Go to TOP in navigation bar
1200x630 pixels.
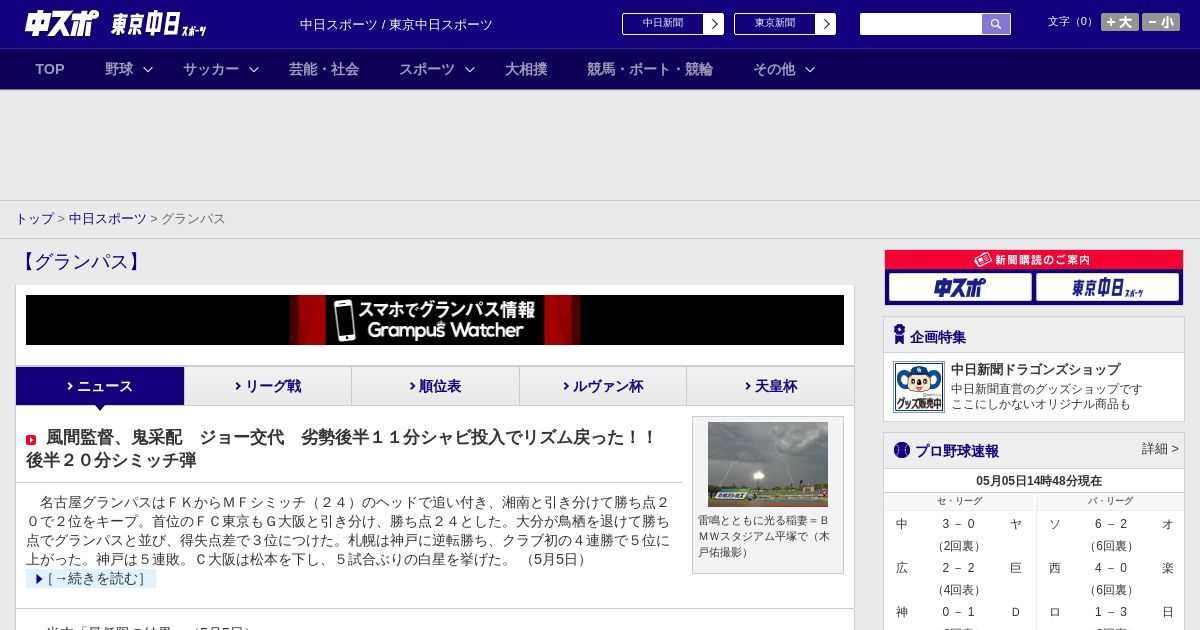click(50, 69)
